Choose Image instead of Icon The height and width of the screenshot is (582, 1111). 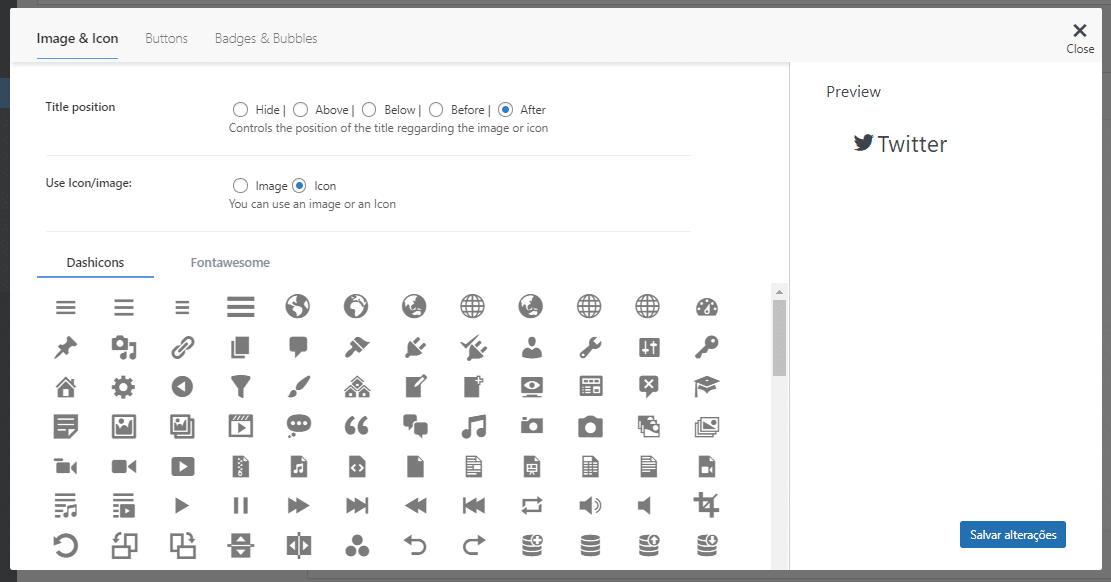pyautogui.click(x=240, y=186)
